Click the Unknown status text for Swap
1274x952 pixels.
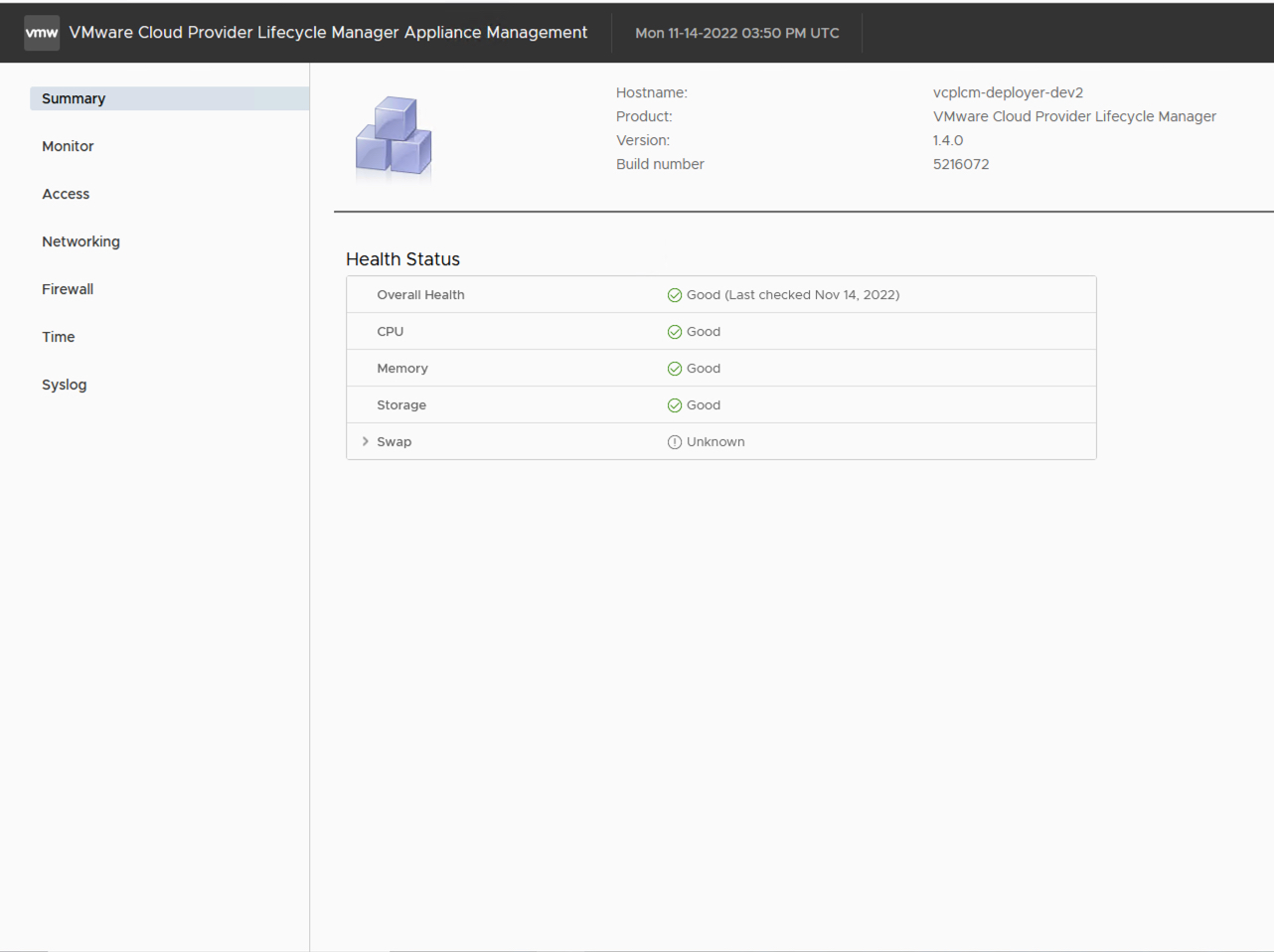(x=716, y=442)
